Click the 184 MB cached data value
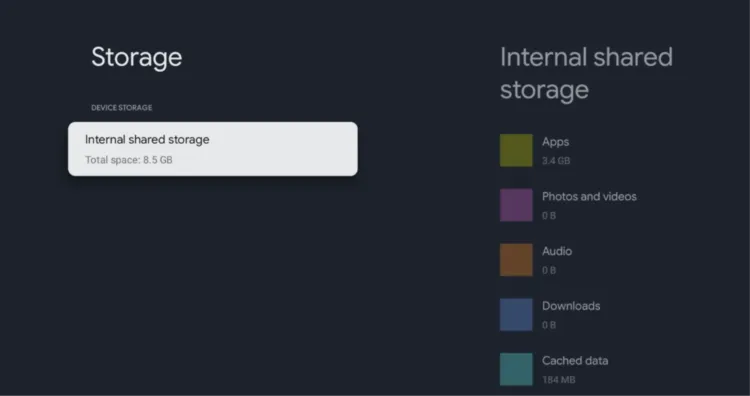Viewport: 750px width, 396px height. click(559, 380)
